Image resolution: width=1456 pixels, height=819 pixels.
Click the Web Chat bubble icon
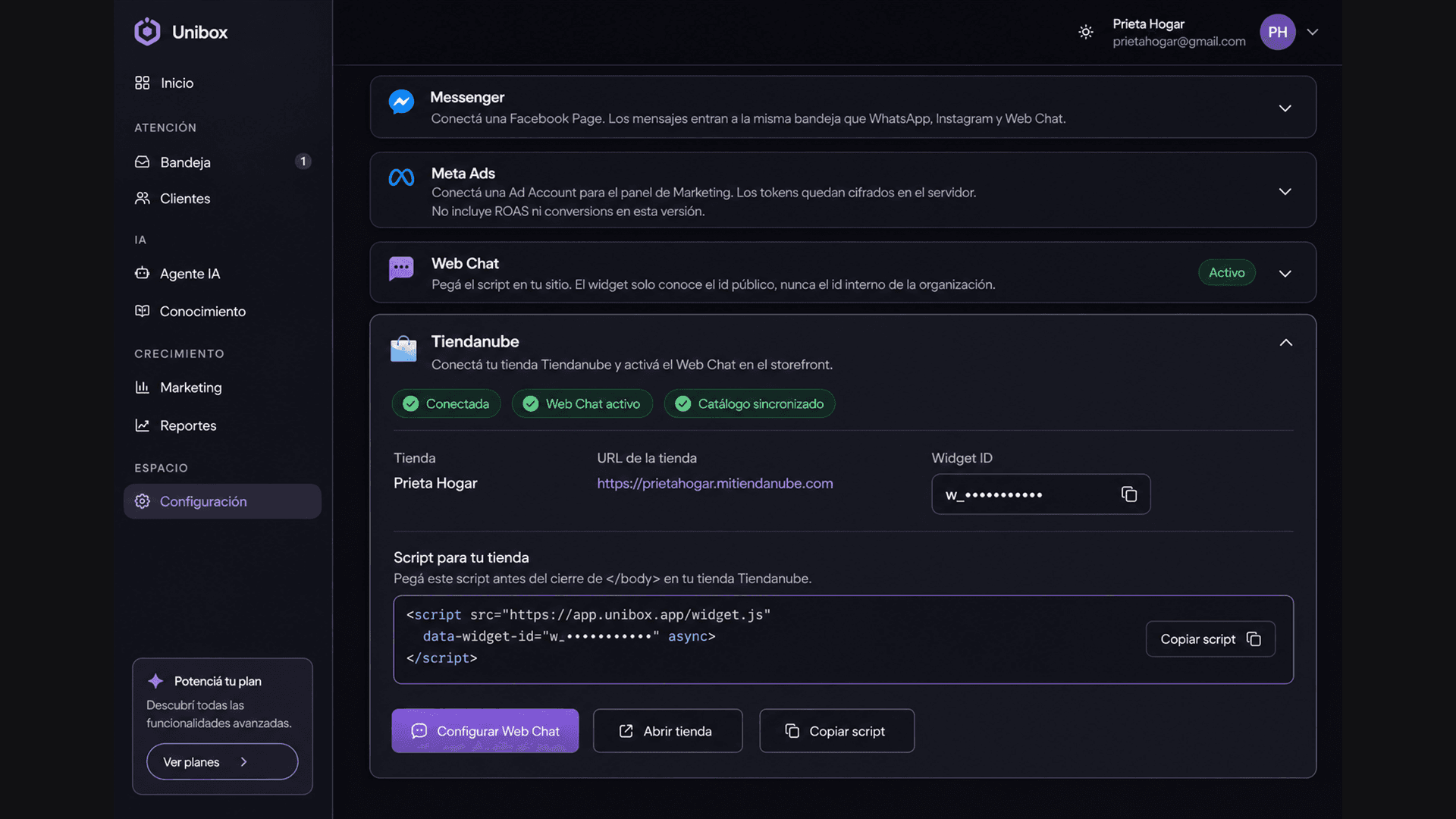pyautogui.click(x=401, y=268)
